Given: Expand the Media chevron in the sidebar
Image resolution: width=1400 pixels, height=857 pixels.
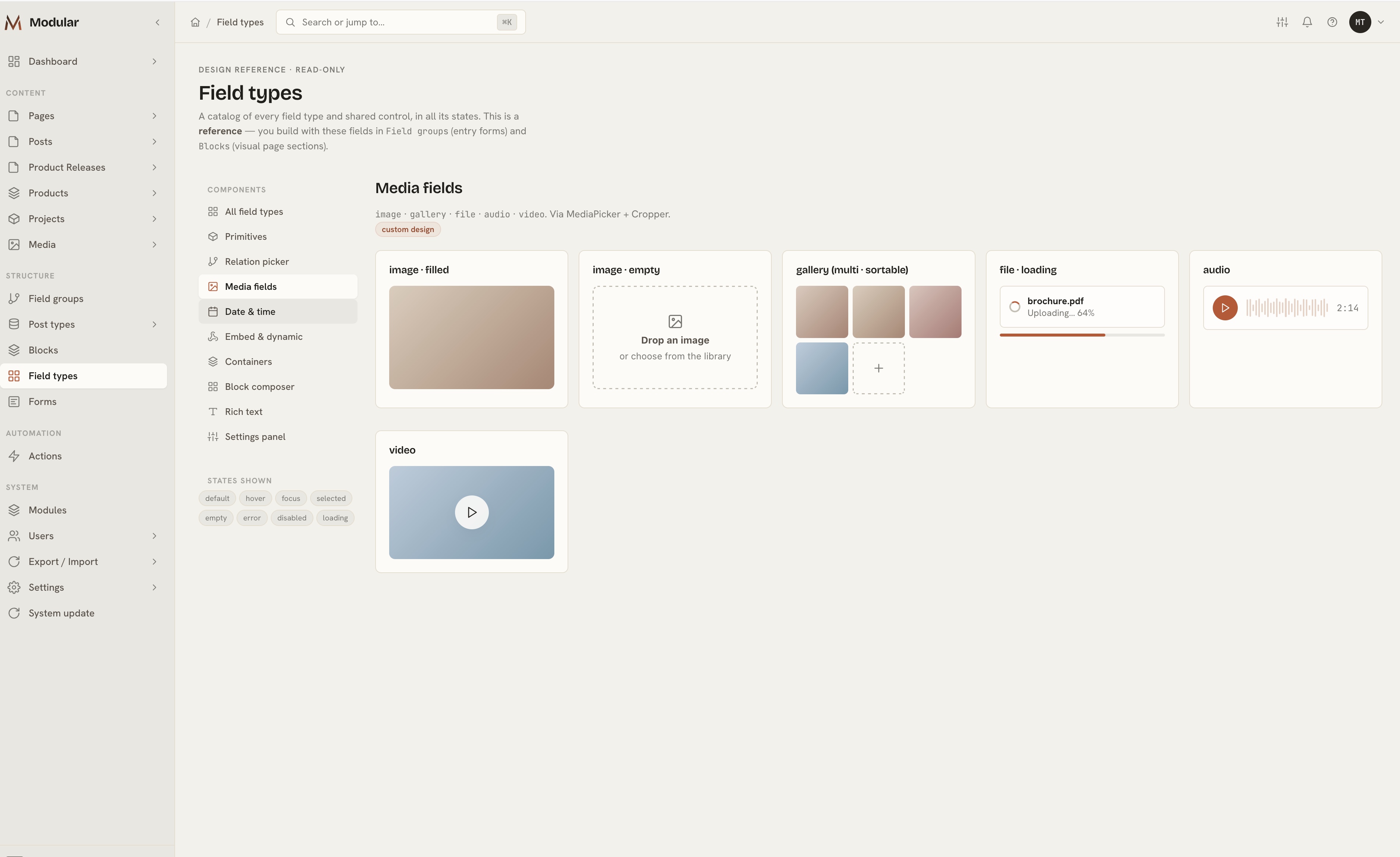Looking at the screenshot, I should tap(154, 244).
